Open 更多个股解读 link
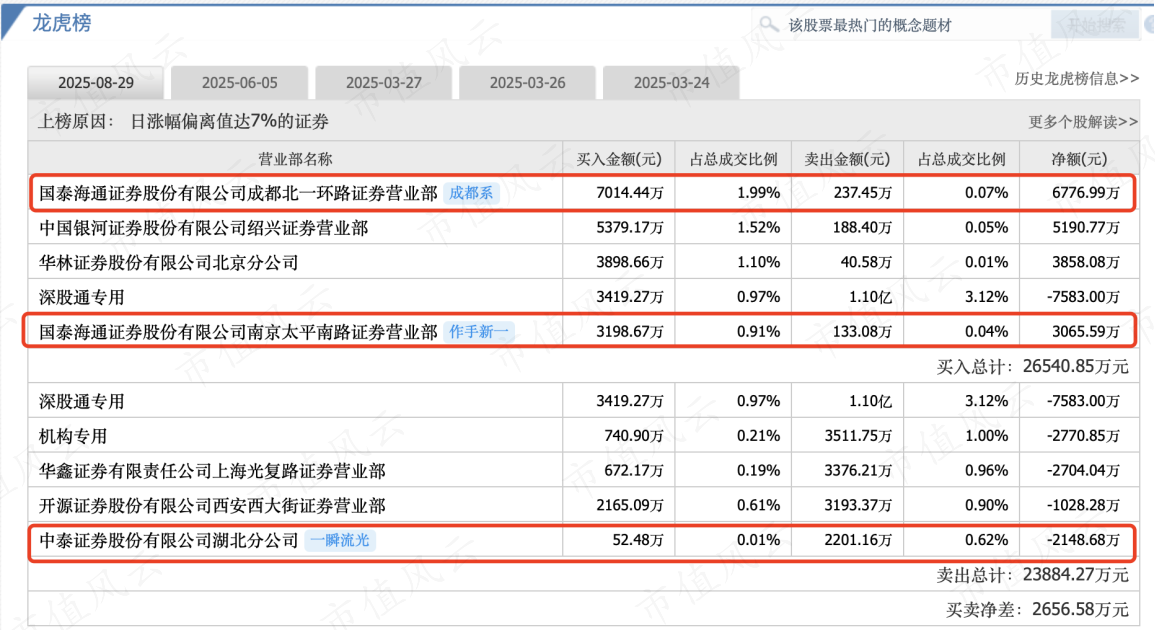Image resolution: width=1155 pixels, height=630 pixels. pos(1083,122)
